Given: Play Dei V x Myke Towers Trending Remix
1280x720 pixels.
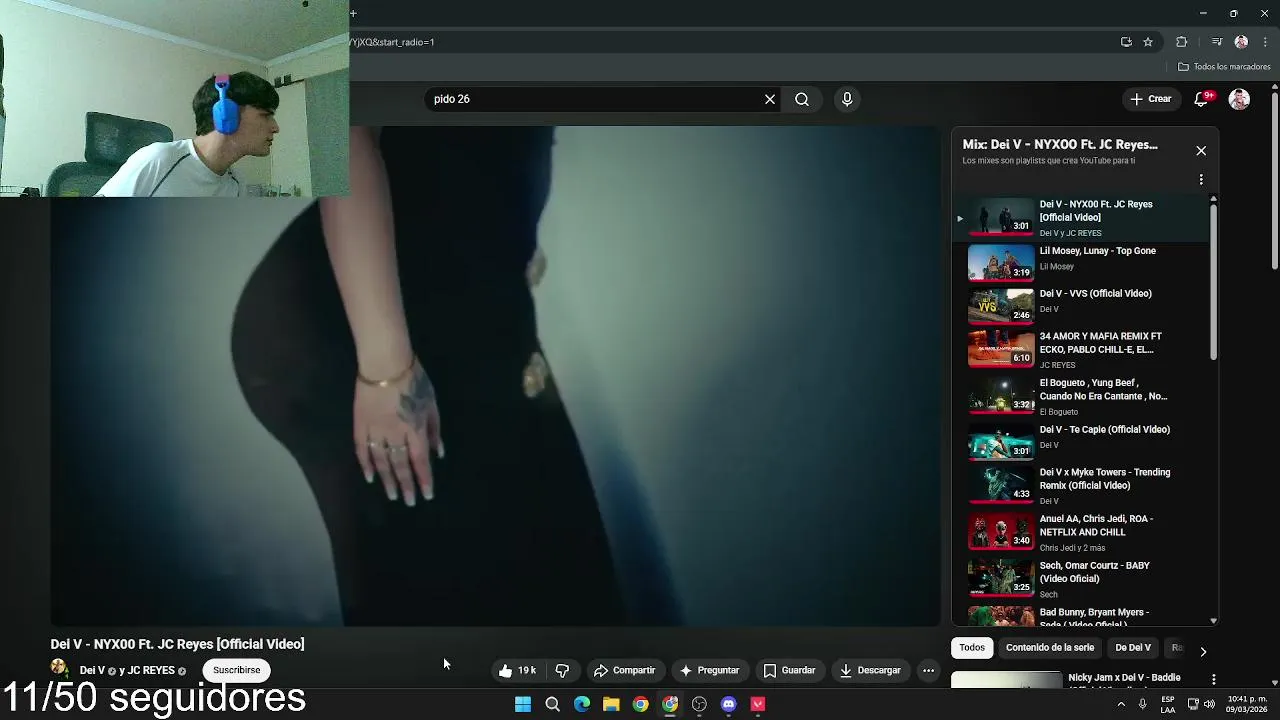Looking at the screenshot, I should [1080, 486].
